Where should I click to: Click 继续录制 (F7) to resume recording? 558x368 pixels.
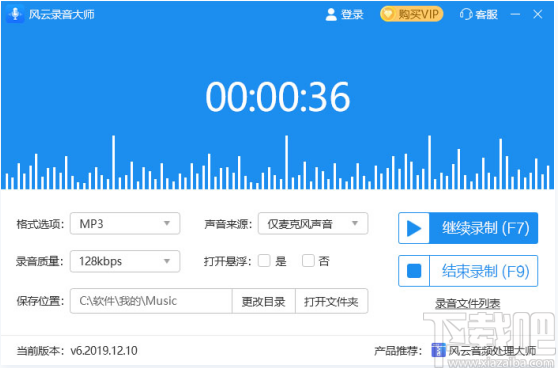[468, 228]
